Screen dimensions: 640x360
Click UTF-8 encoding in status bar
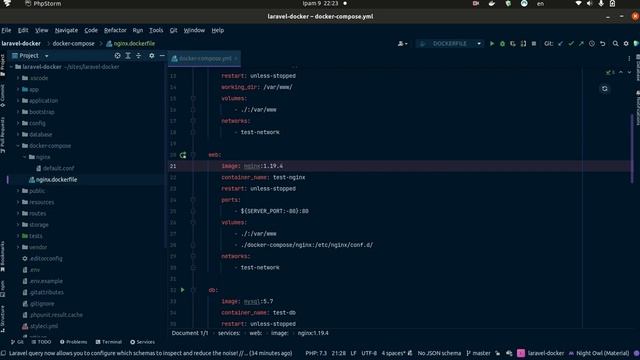pyautogui.click(x=369, y=353)
